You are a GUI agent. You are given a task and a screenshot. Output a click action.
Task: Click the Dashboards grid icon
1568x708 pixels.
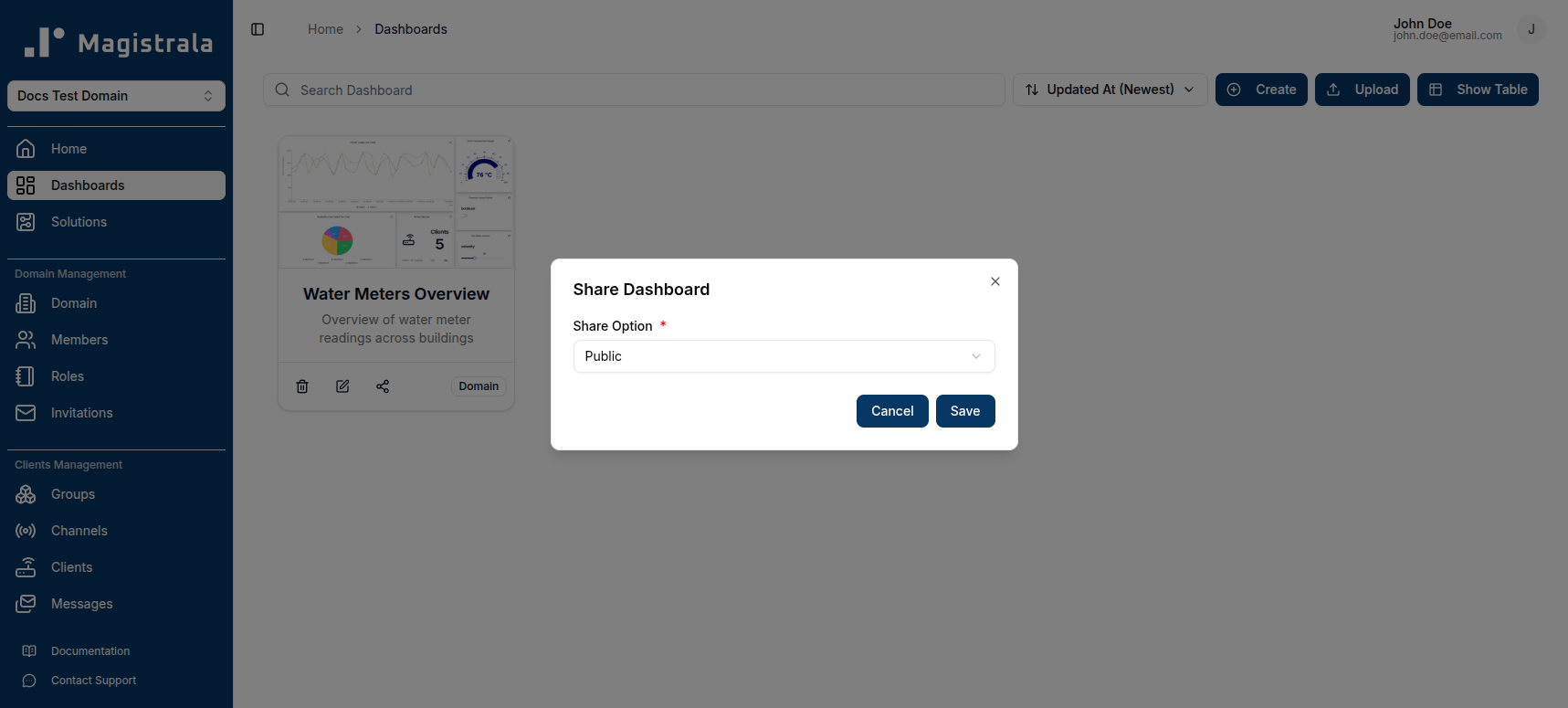26,185
